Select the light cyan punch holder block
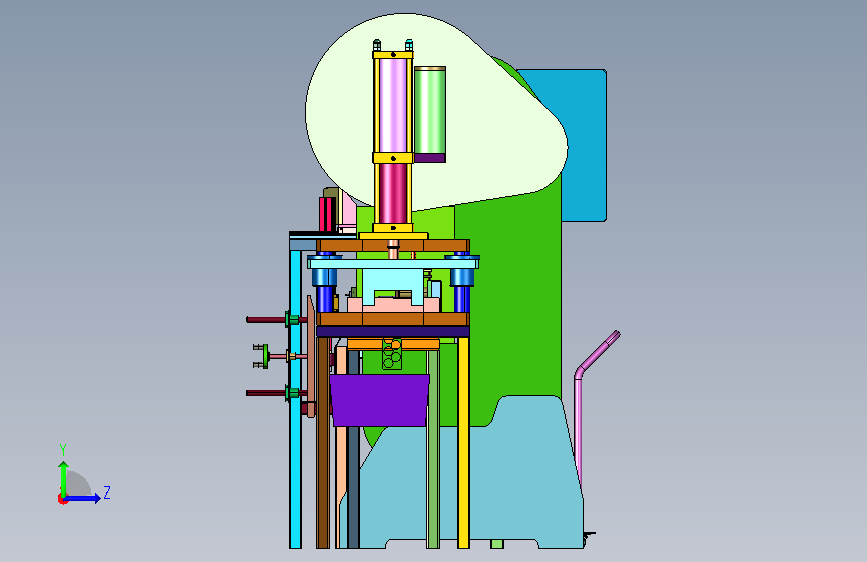 click(393, 282)
